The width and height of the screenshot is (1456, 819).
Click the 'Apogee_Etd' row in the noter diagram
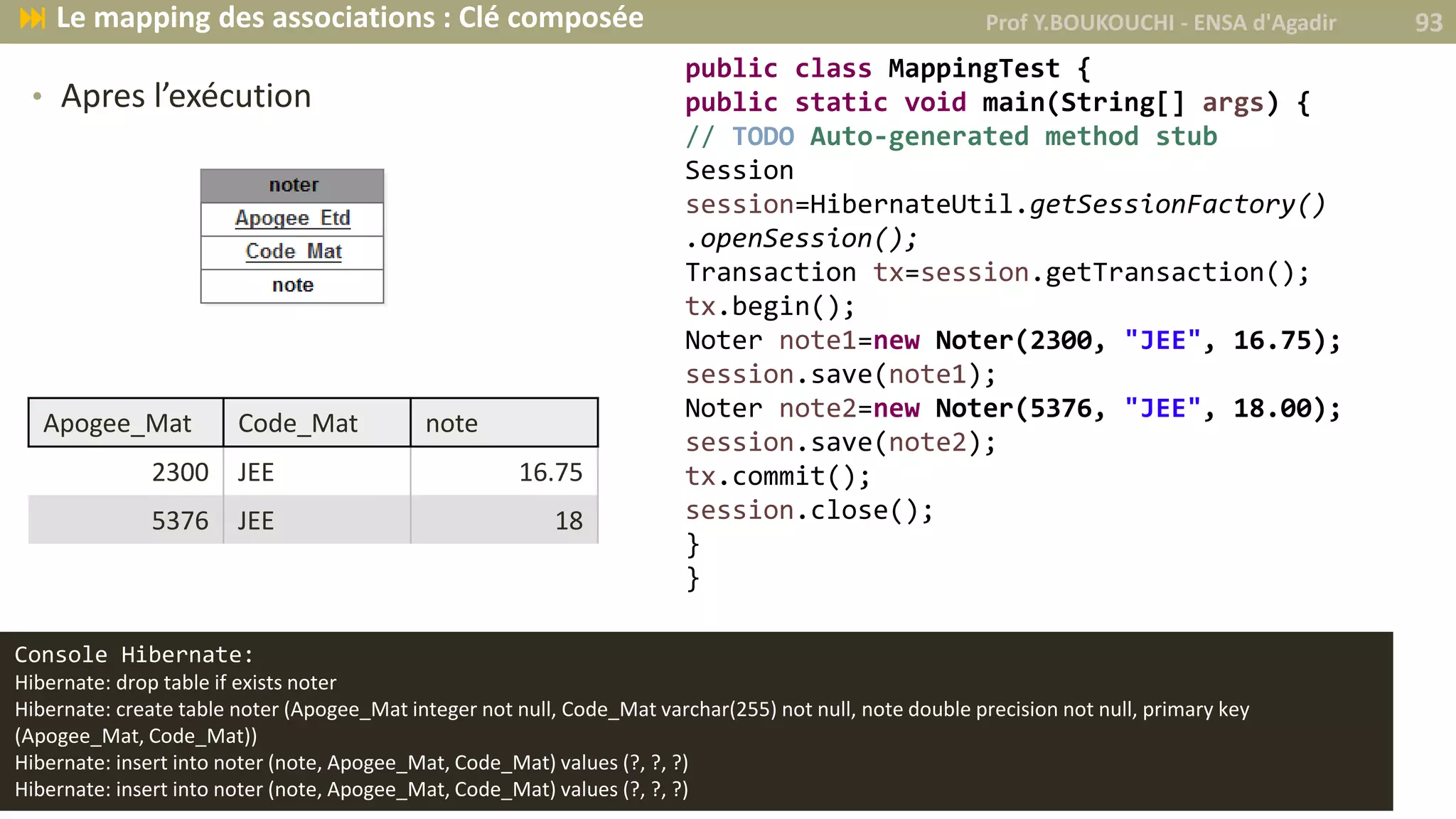[x=292, y=219]
